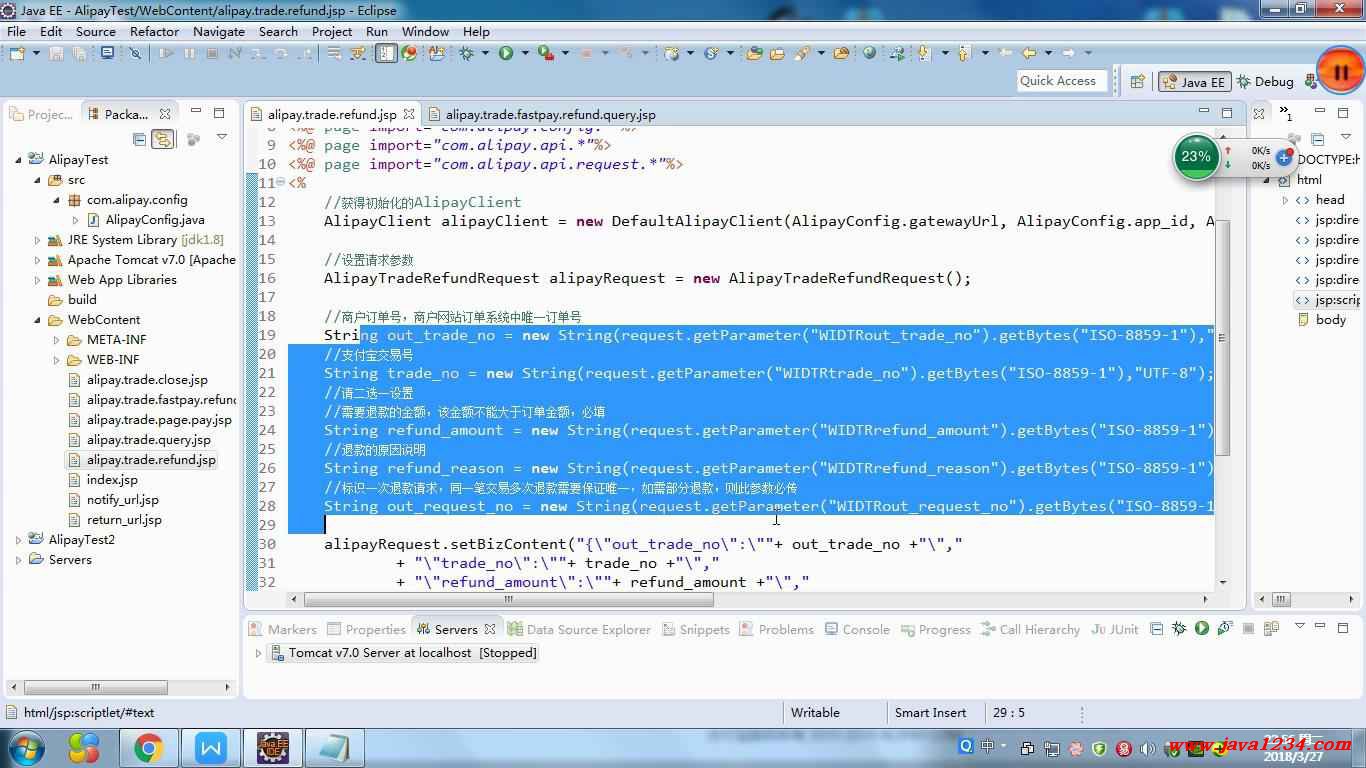The height and width of the screenshot is (768, 1366).
Task: Click the red pause recording button
Action: pos(1340,72)
